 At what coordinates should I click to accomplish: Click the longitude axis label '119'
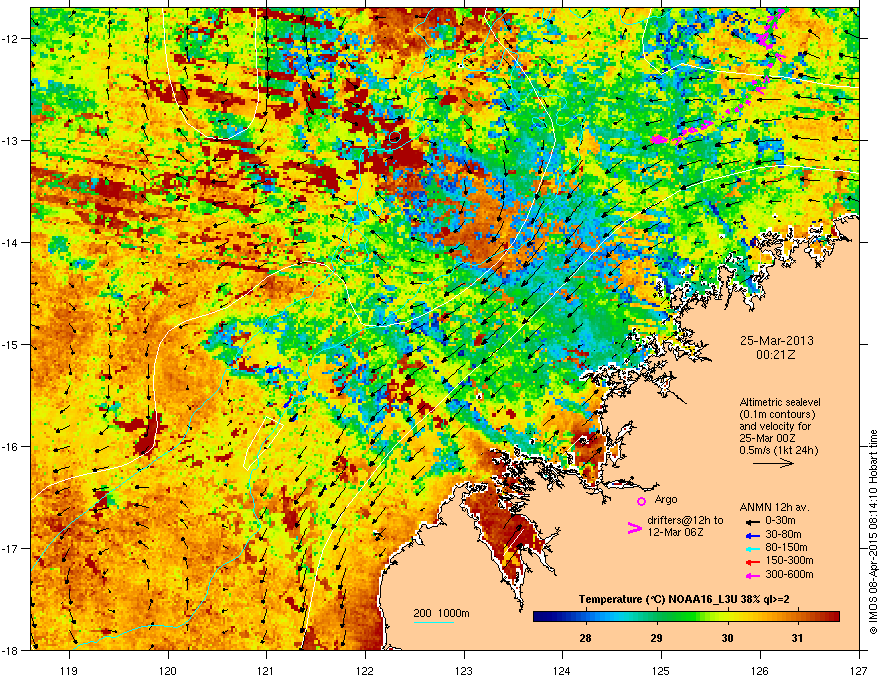tap(69, 670)
